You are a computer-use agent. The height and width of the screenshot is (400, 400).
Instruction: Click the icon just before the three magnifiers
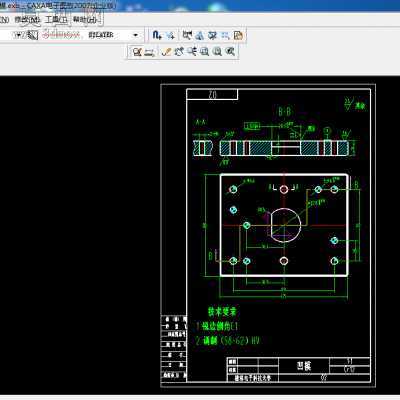[192, 52]
